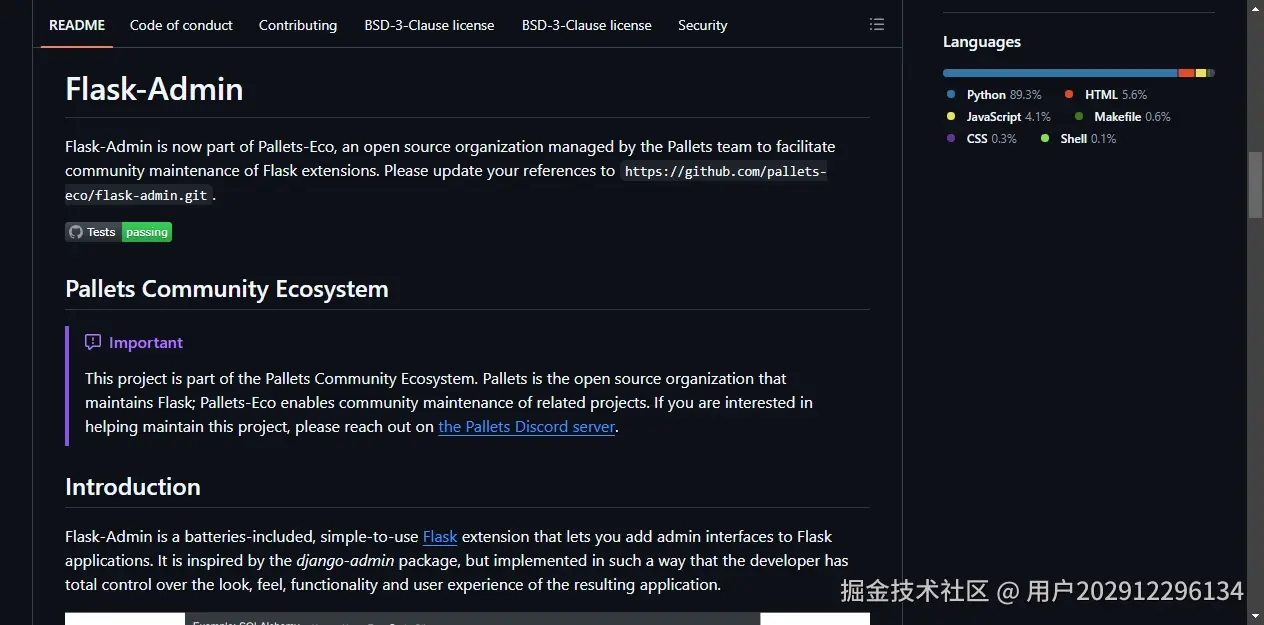Click the JavaScript language color dot
Image resolution: width=1264 pixels, height=625 pixels.
pyautogui.click(x=951, y=117)
